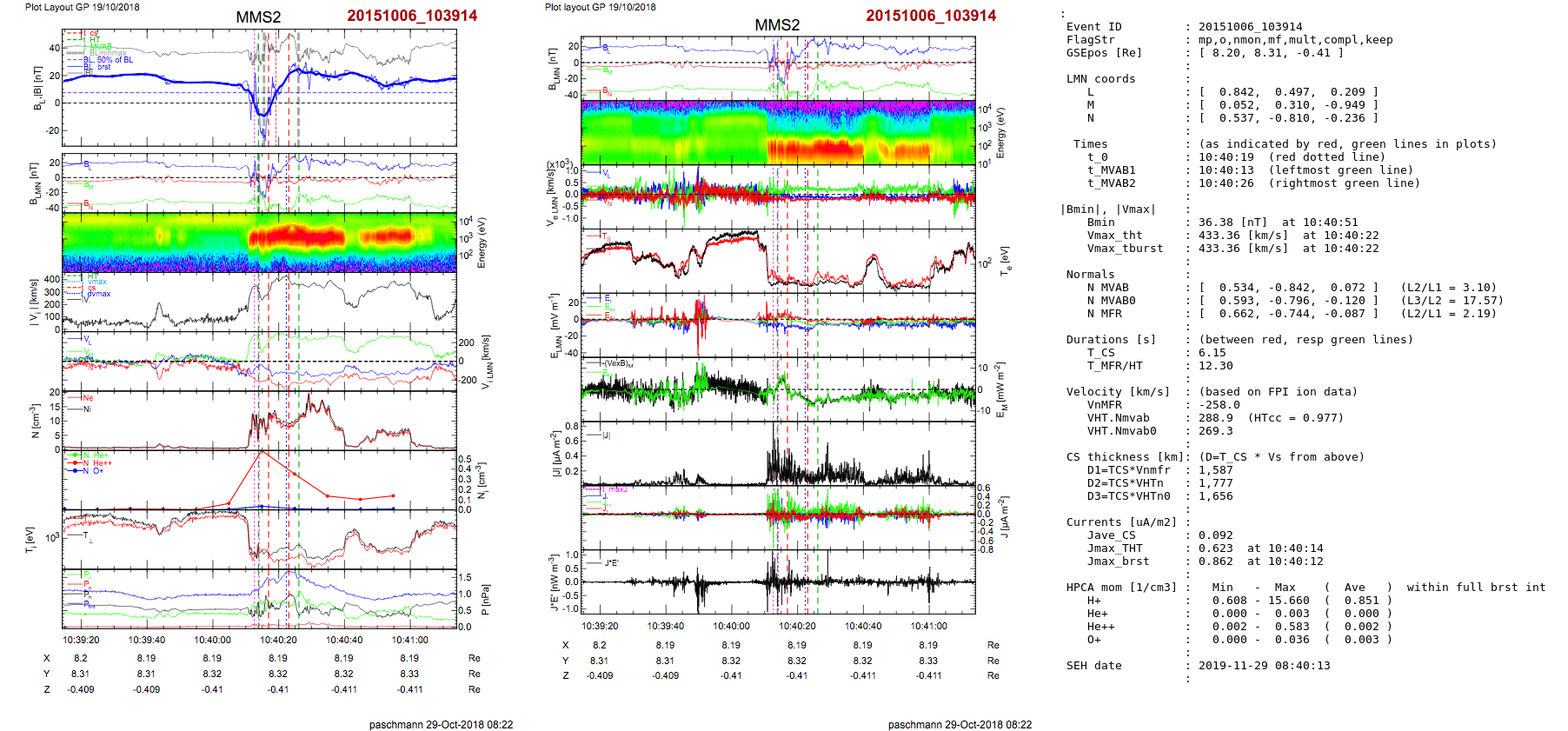
Task: Click the 'CS thickness [km]' heading
Action: [x=1125, y=457]
